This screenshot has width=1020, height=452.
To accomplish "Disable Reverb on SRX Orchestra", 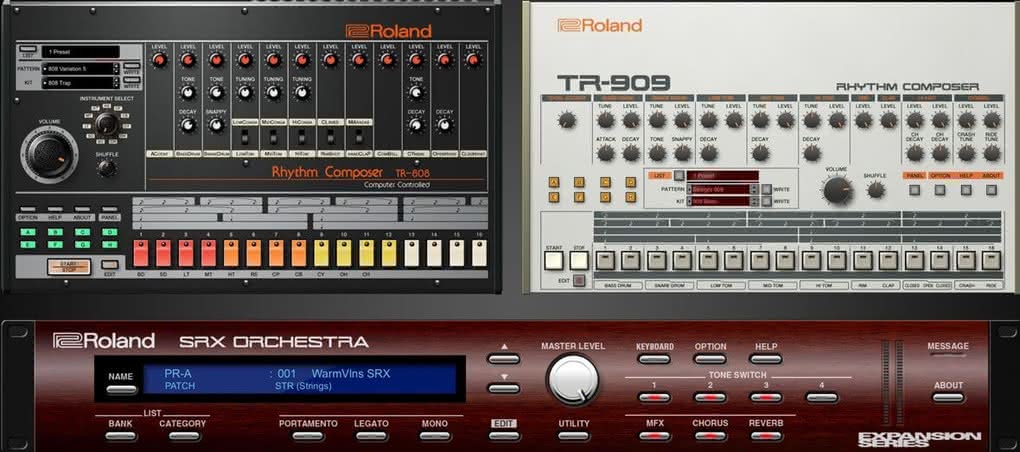I will click(x=766, y=436).
